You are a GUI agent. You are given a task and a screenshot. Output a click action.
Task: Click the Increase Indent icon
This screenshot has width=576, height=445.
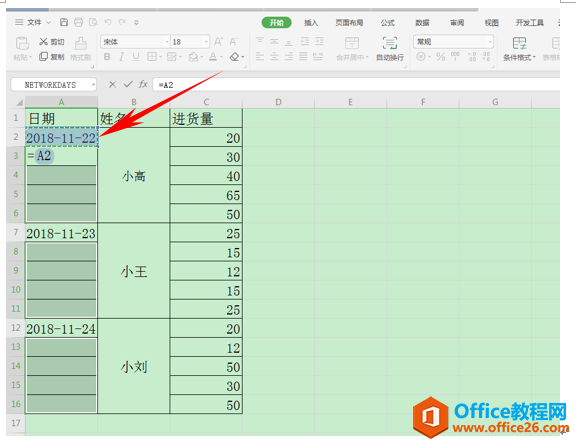(x=320, y=41)
